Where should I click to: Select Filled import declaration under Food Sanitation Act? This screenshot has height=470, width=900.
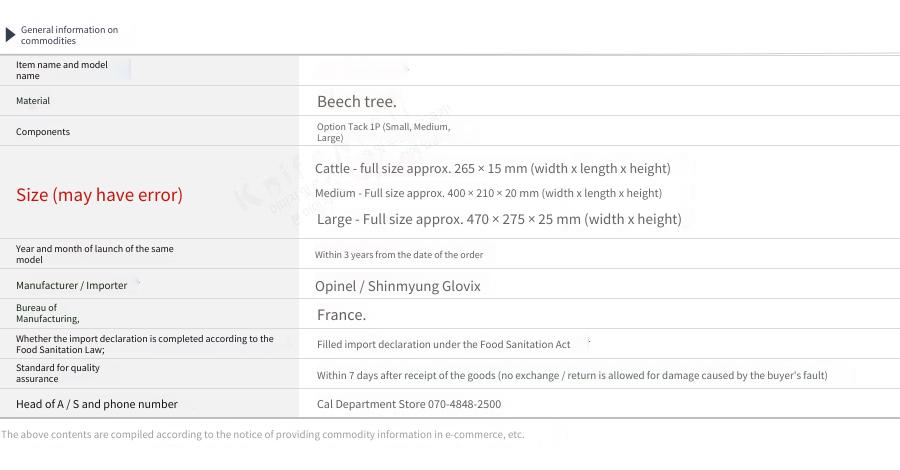444,344
